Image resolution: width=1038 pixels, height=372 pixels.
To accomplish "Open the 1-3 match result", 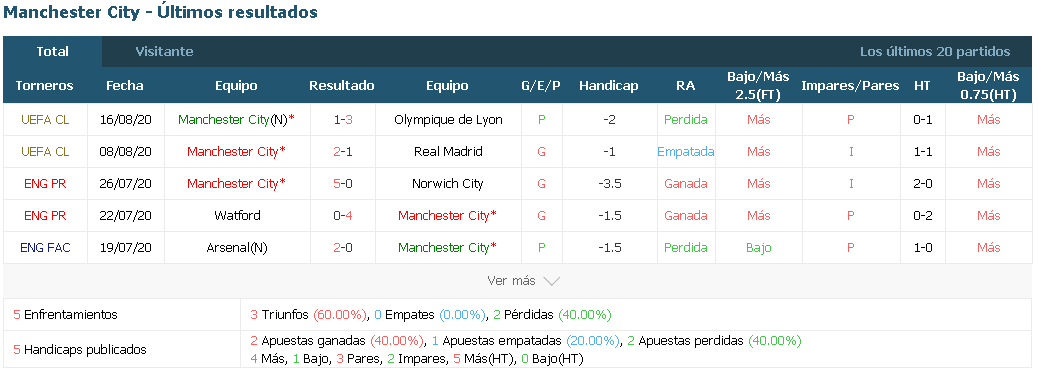I will pyautogui.click(x=342, y=120).
